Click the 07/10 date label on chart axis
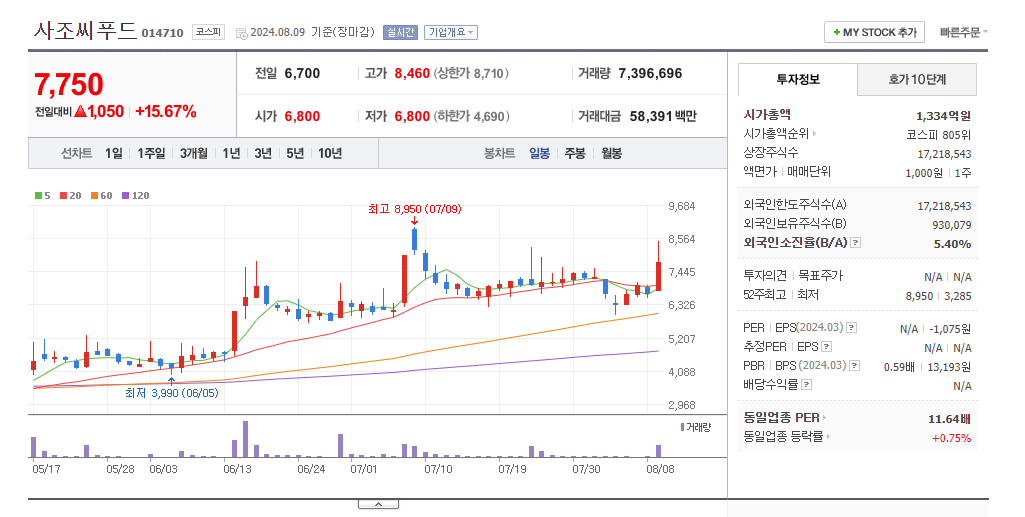Viewport: 1025px width, 517px height. tap(438, 469)
